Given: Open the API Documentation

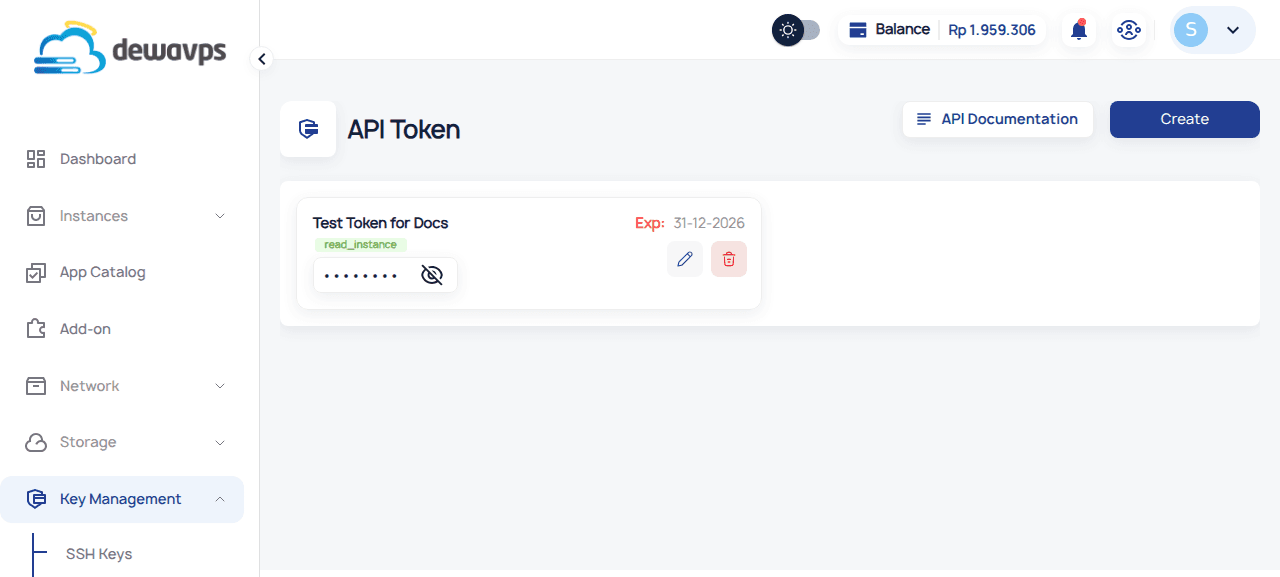Looking at the screenshot, I should click(x=997, y=119).
